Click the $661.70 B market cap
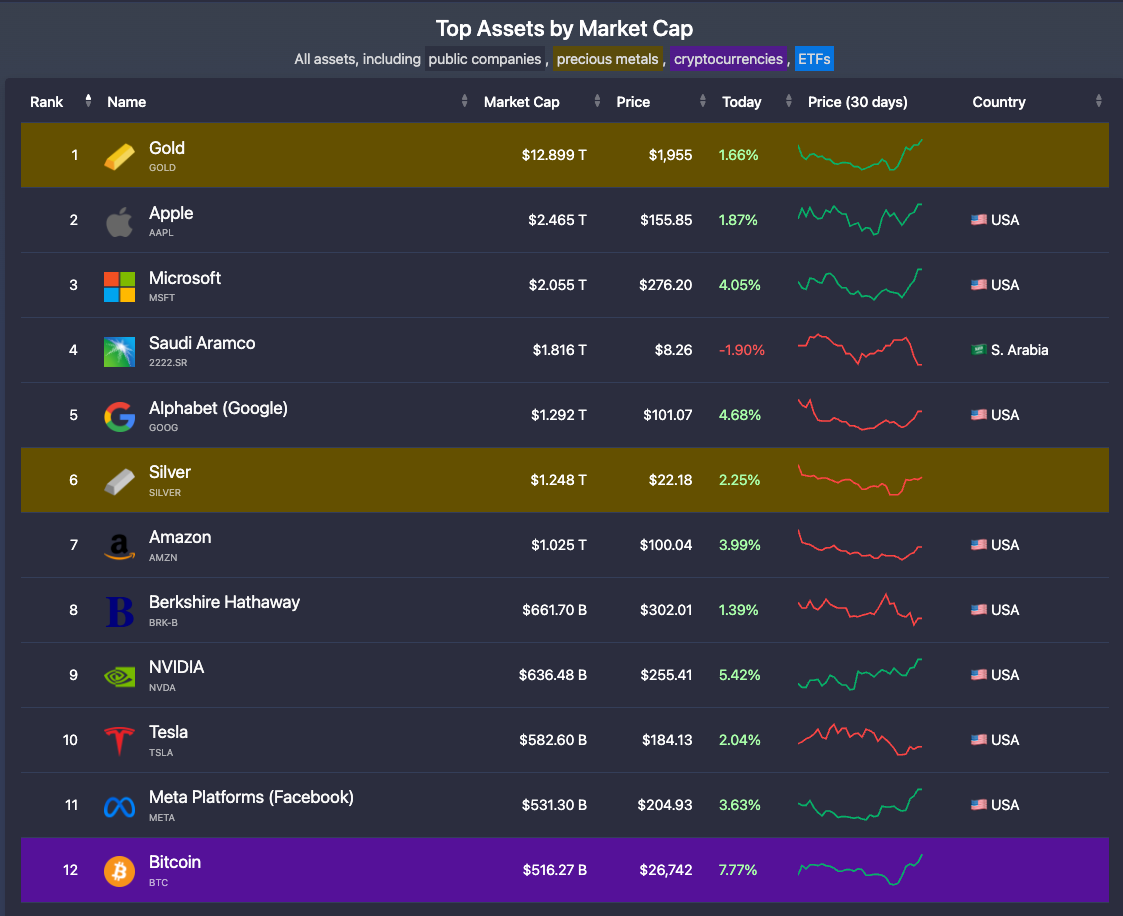The image size is (1123, 916). point(554,610)
